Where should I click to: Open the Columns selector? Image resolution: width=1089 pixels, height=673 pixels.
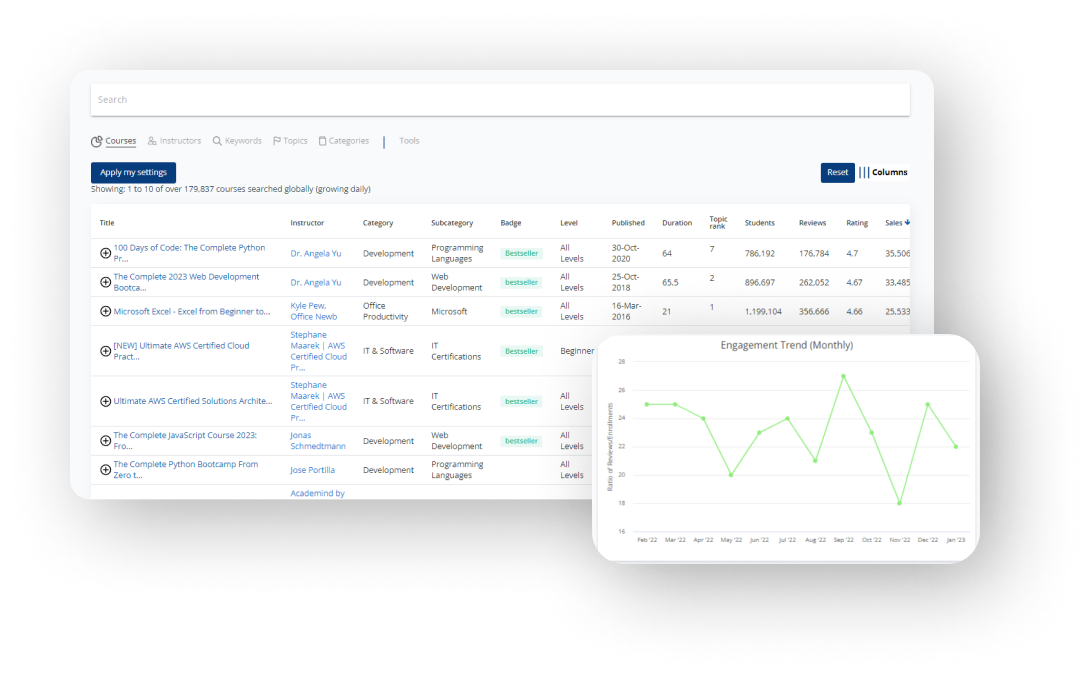pos(883,172)
